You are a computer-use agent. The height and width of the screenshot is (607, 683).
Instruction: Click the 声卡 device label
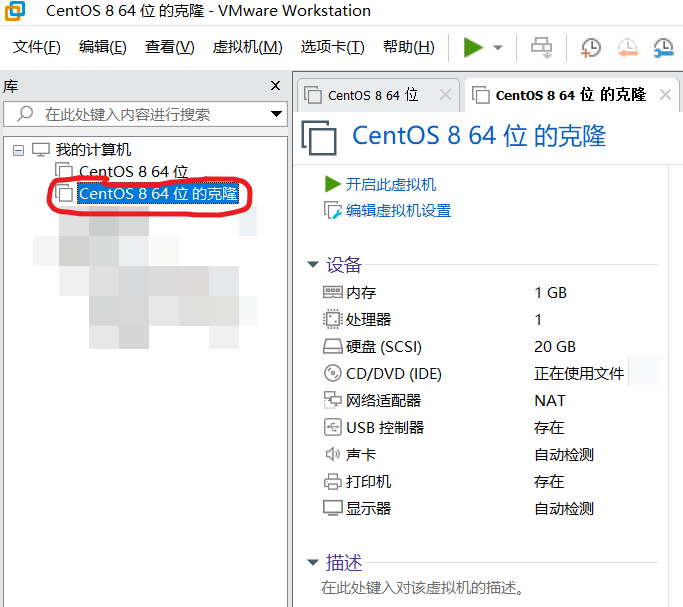tap(361, 455)
